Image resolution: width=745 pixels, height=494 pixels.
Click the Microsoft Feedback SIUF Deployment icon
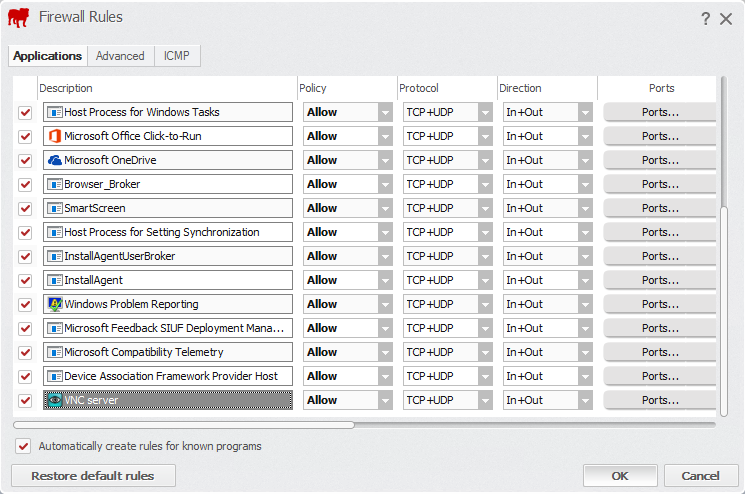(x=55, y=328)
